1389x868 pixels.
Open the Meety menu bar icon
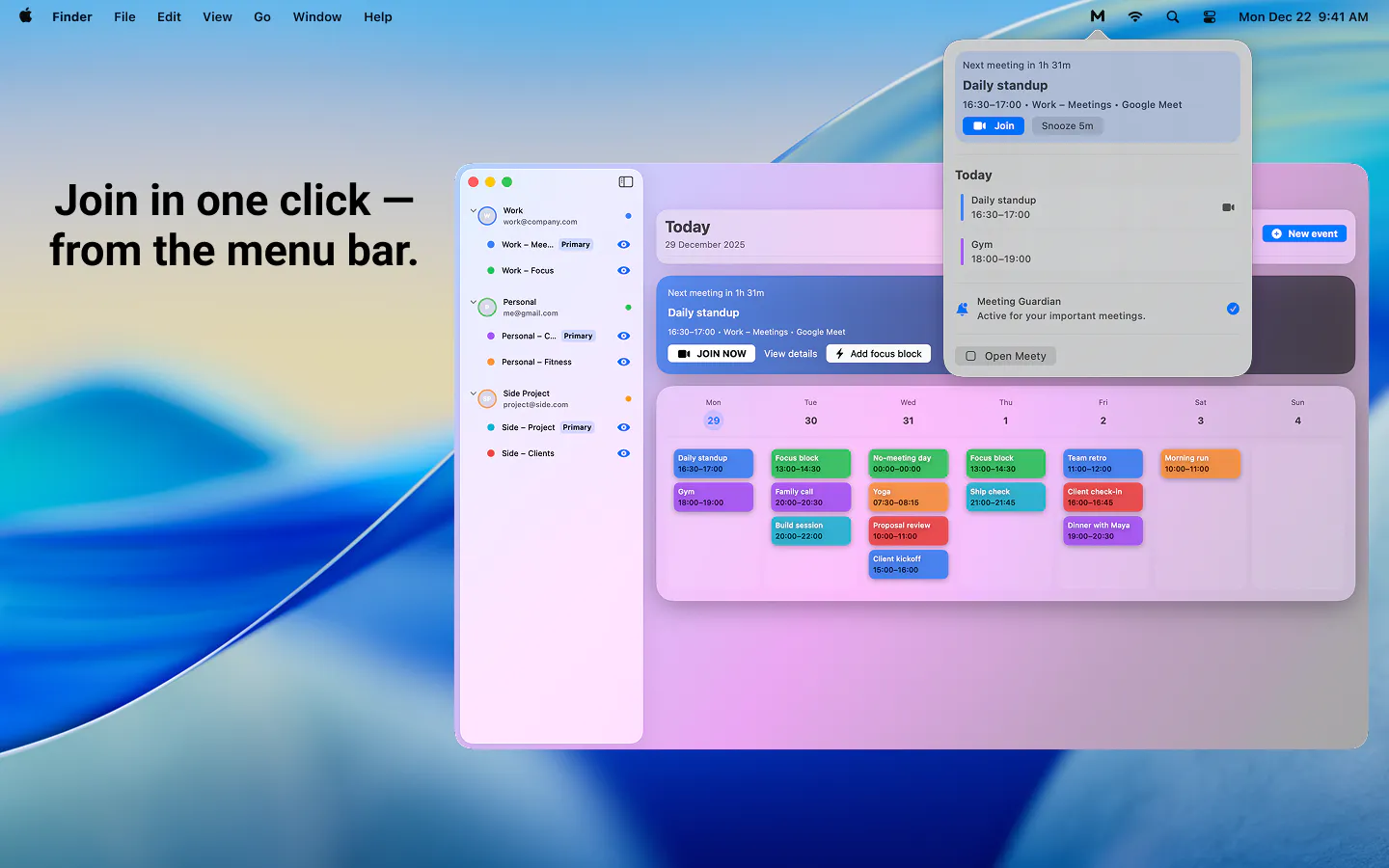point(1097,16)
